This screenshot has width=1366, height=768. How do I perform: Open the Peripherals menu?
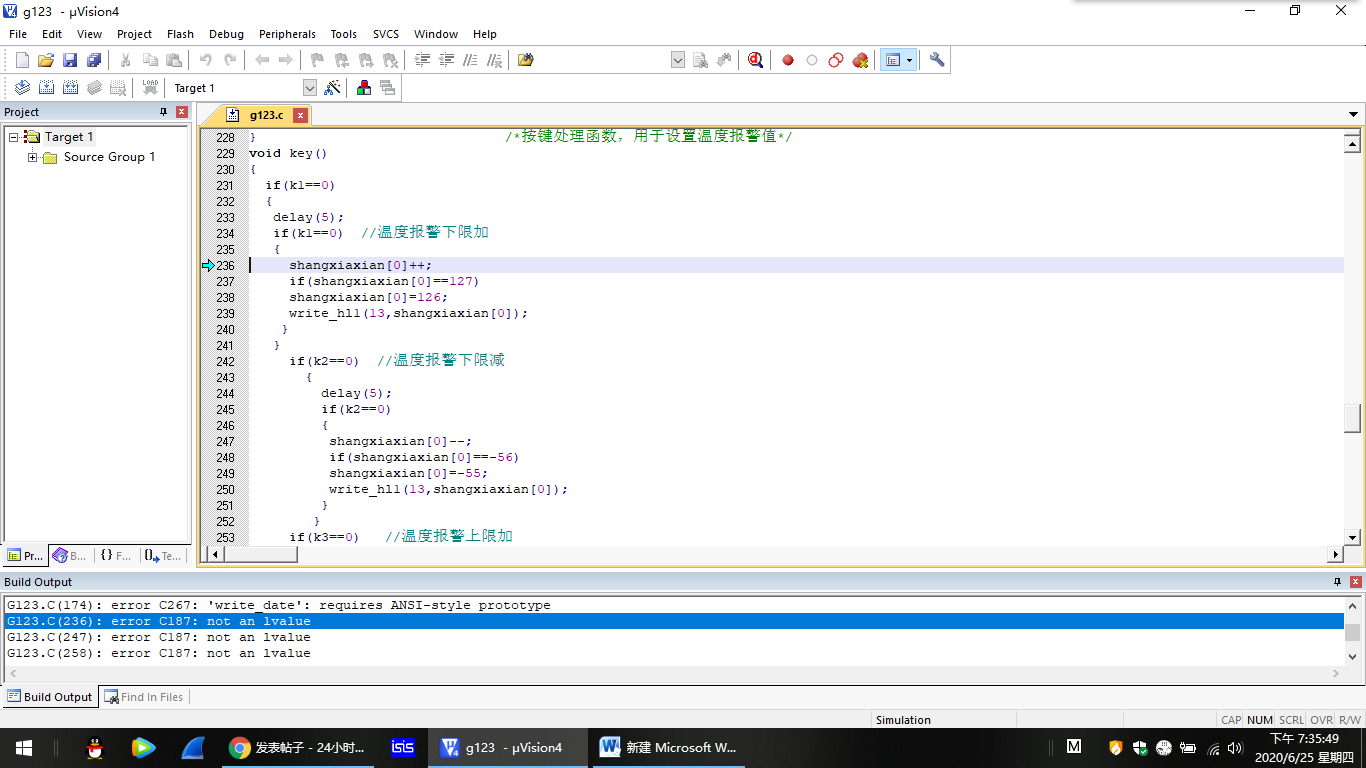[287, 34]
